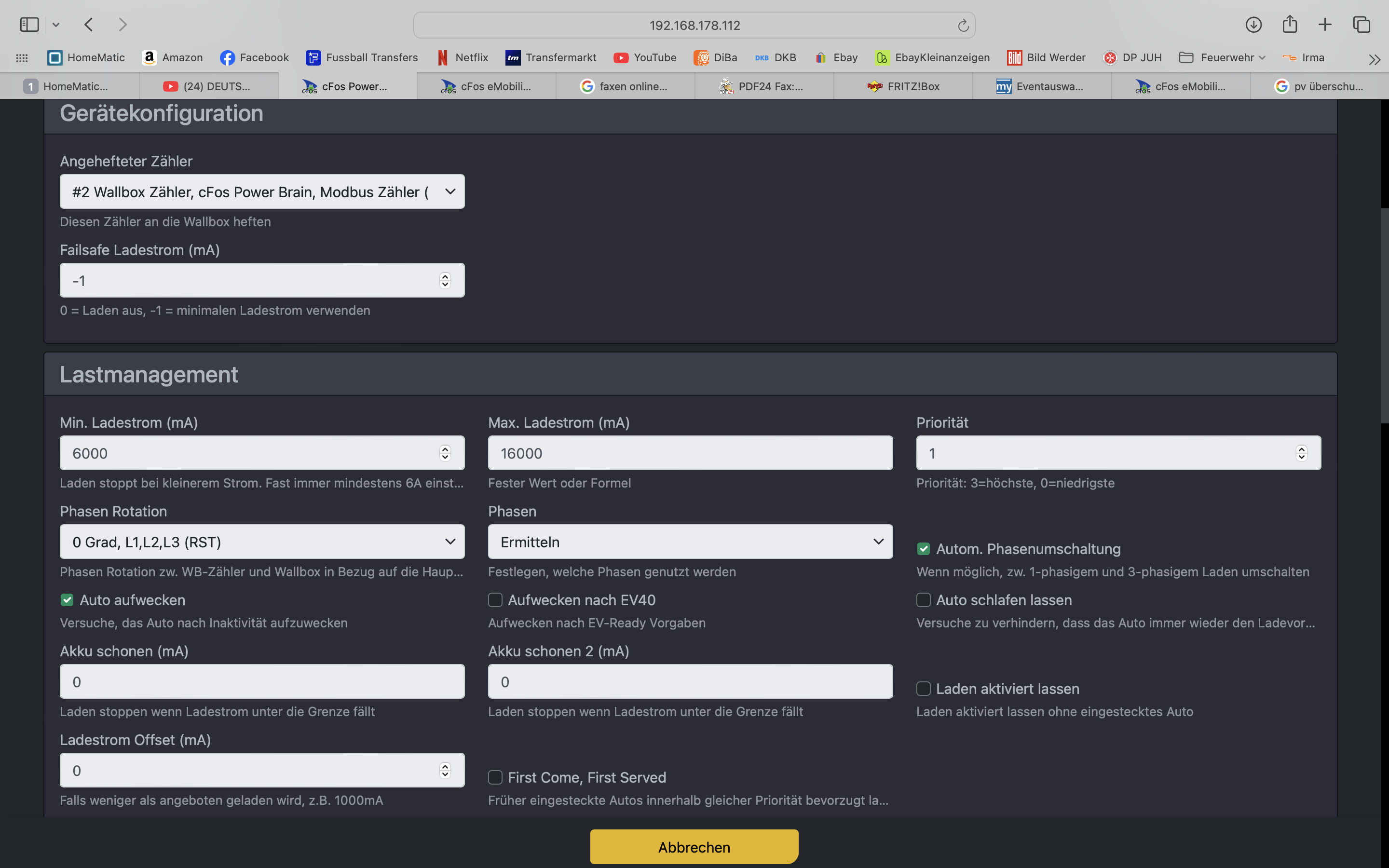1389x868 pixels.
Task: Open the DKB bookmark
Action: click(776, 57)
